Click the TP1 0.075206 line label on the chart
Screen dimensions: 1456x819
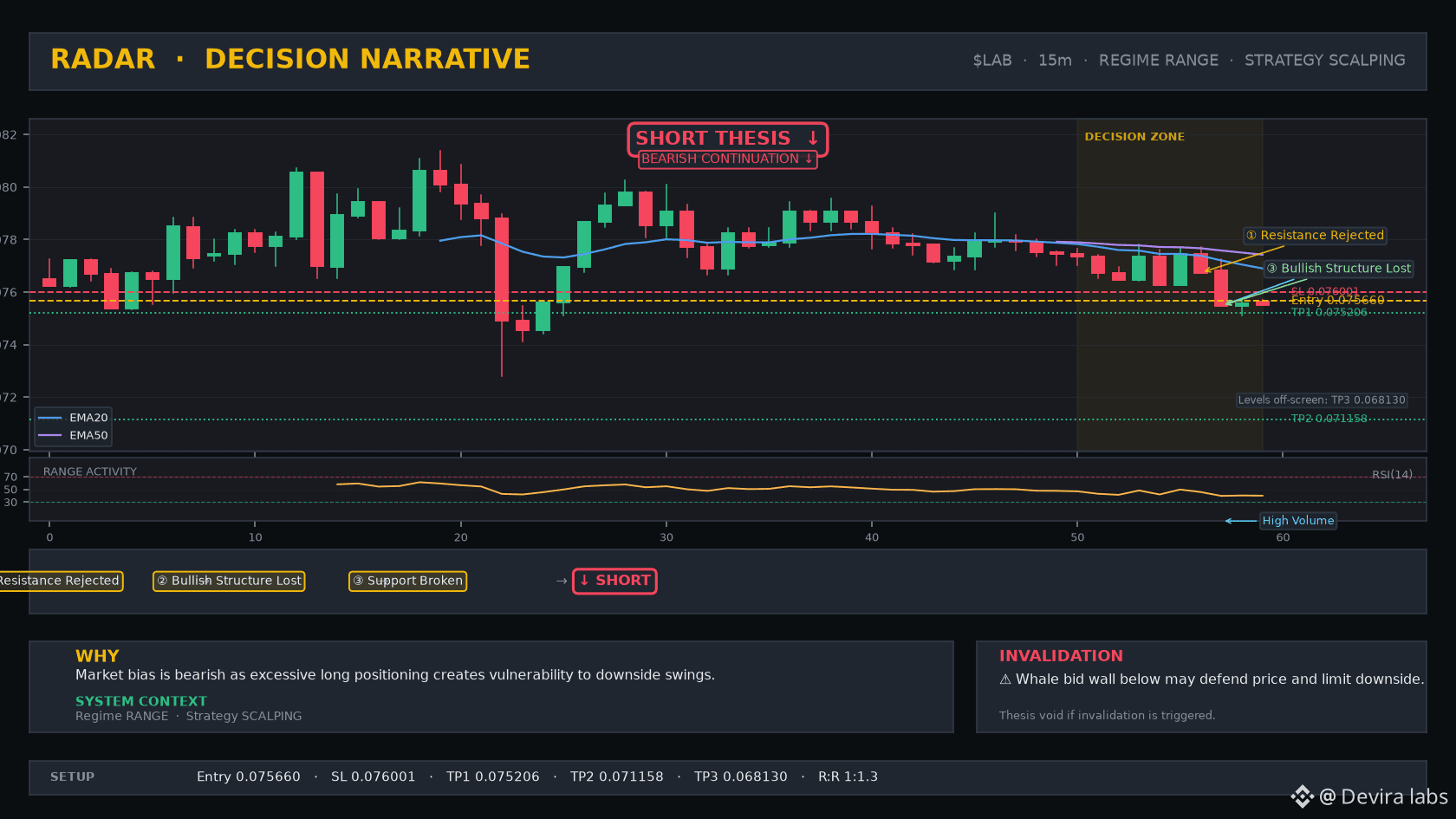tap(1329, 312)
